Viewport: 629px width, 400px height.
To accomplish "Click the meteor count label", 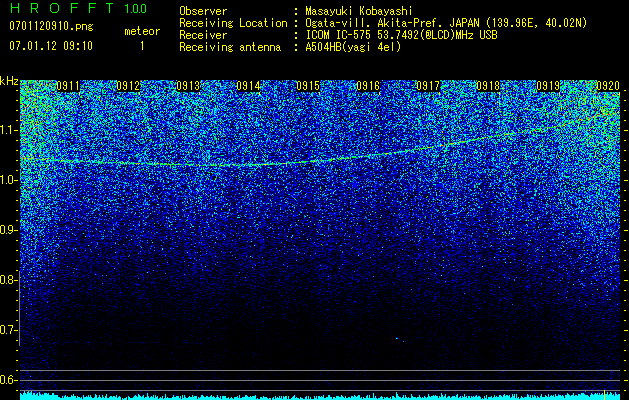I will tap(142, 31).
